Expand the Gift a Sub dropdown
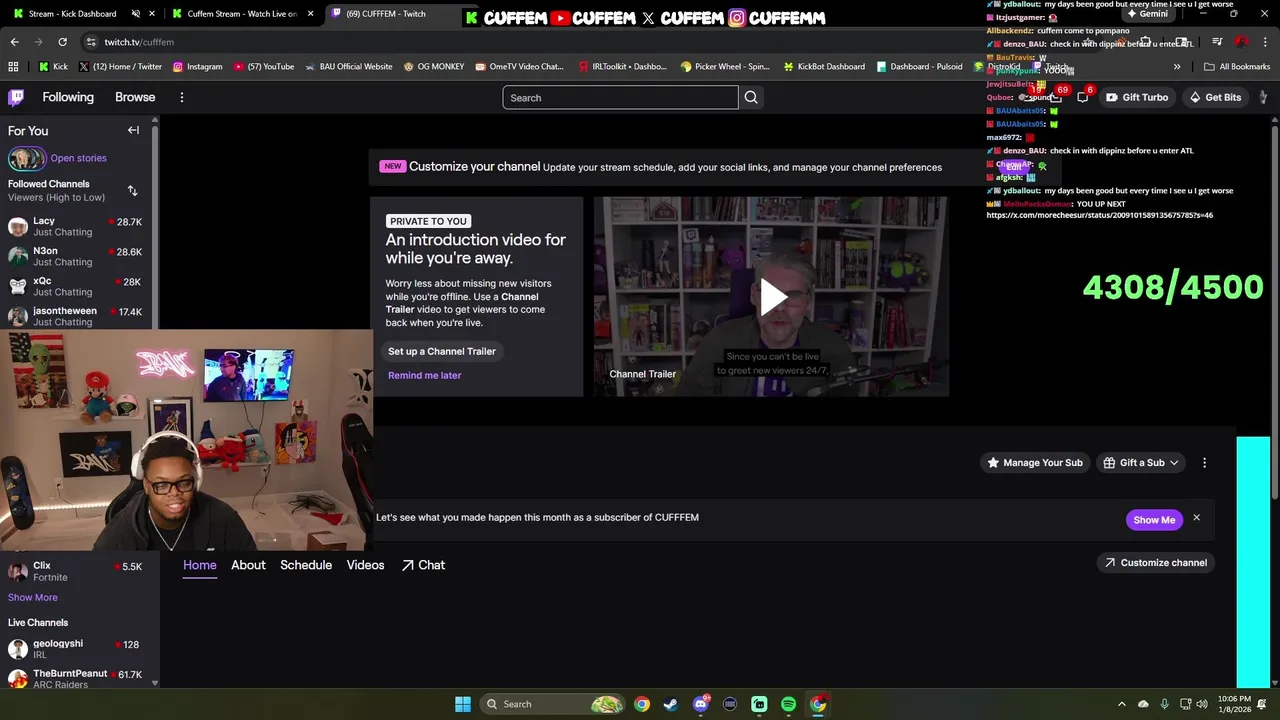This screenshot has height=720, width=1280. tap(1141, 463)
